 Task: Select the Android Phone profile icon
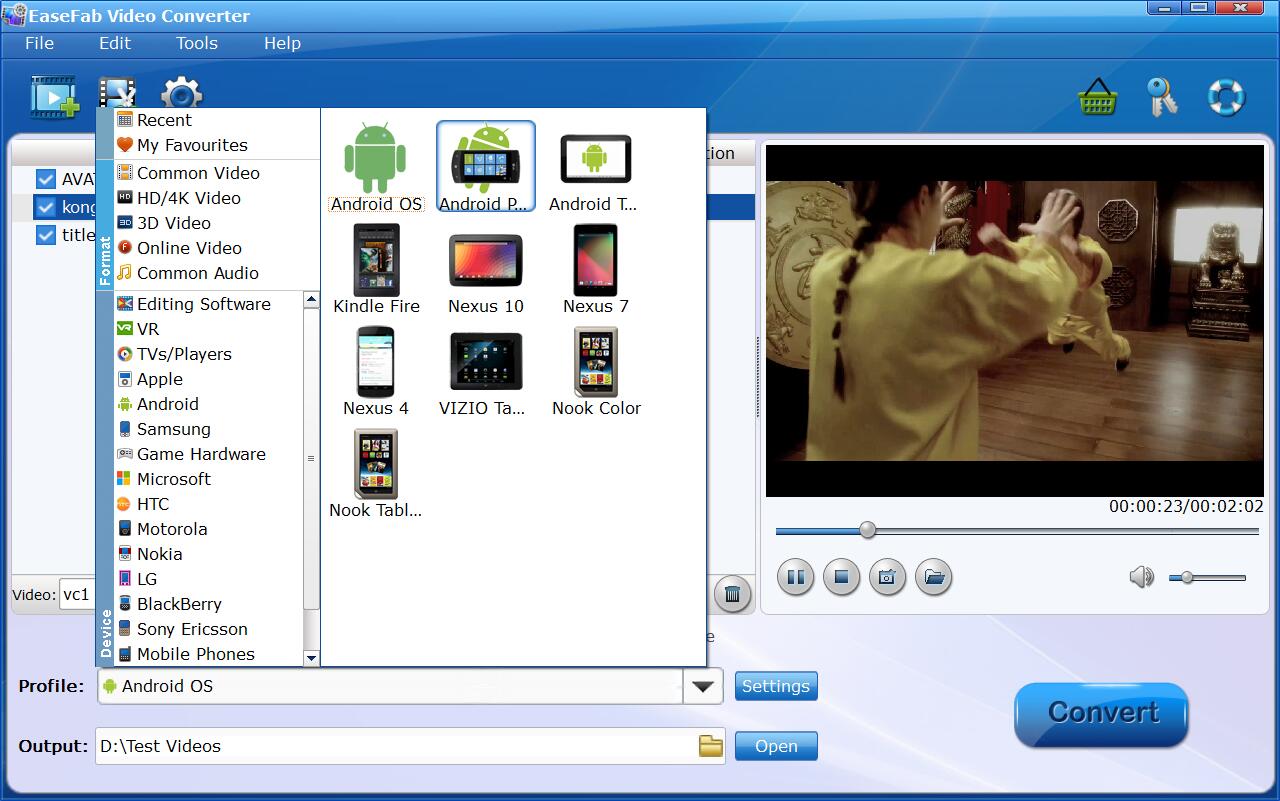486,167
